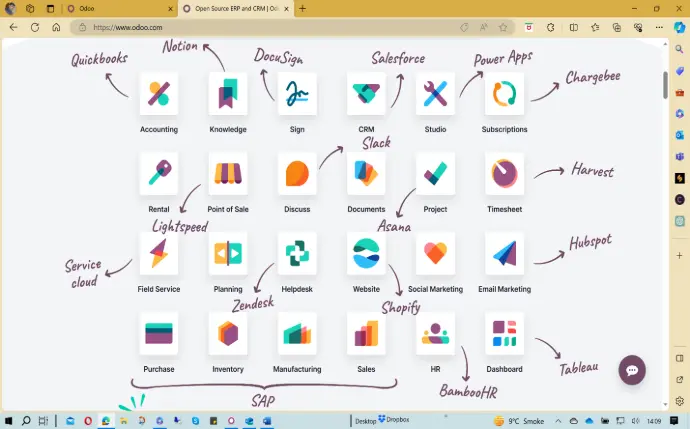Open browser settings and more menu
Image resolution: width=690 pixels, height=429 pixels.
(659, 27)
